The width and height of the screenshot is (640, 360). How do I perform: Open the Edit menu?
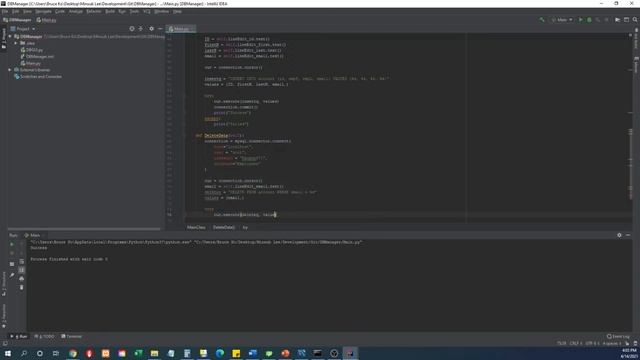coord(16,11)
